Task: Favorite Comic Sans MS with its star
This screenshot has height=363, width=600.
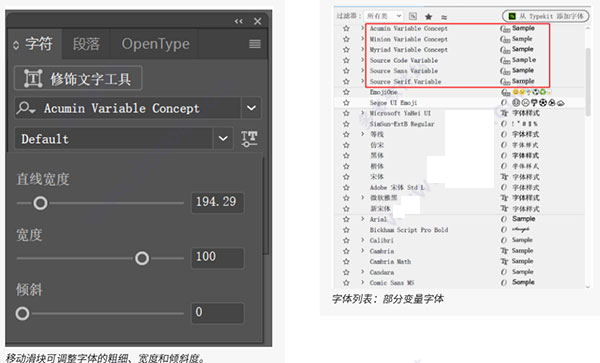Action: pos(346,283)
